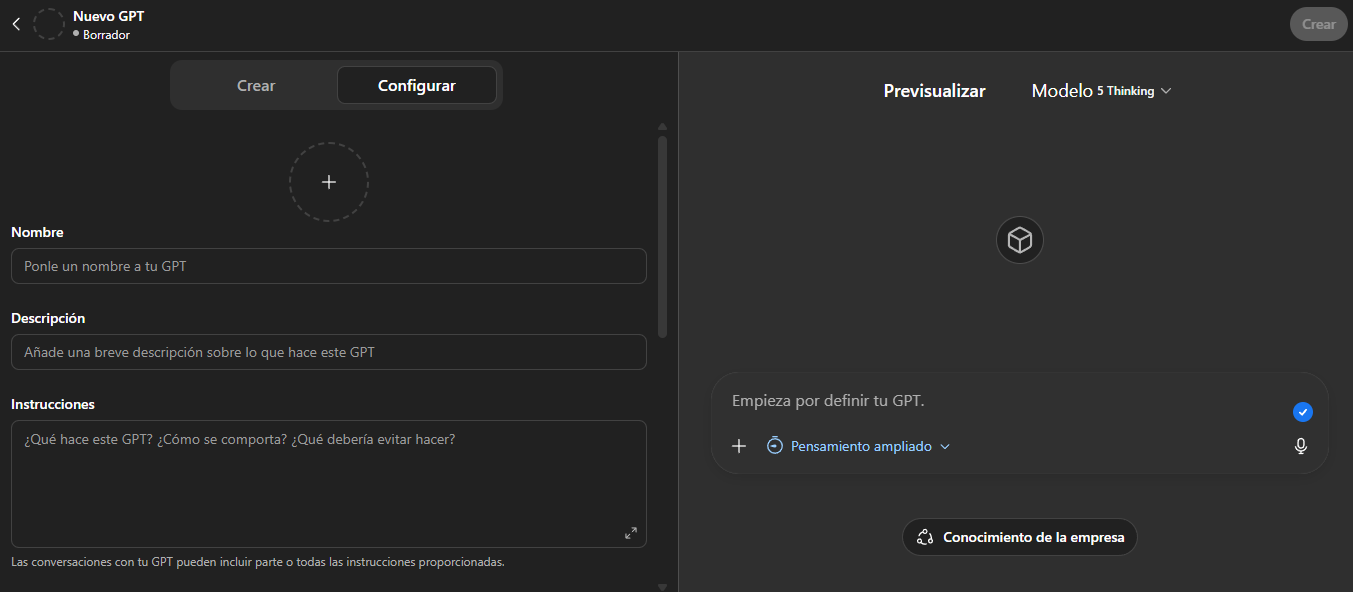
Task: Click the preview message box 'Empieza por definir tu GPT'
Action: coord(1000,401)
